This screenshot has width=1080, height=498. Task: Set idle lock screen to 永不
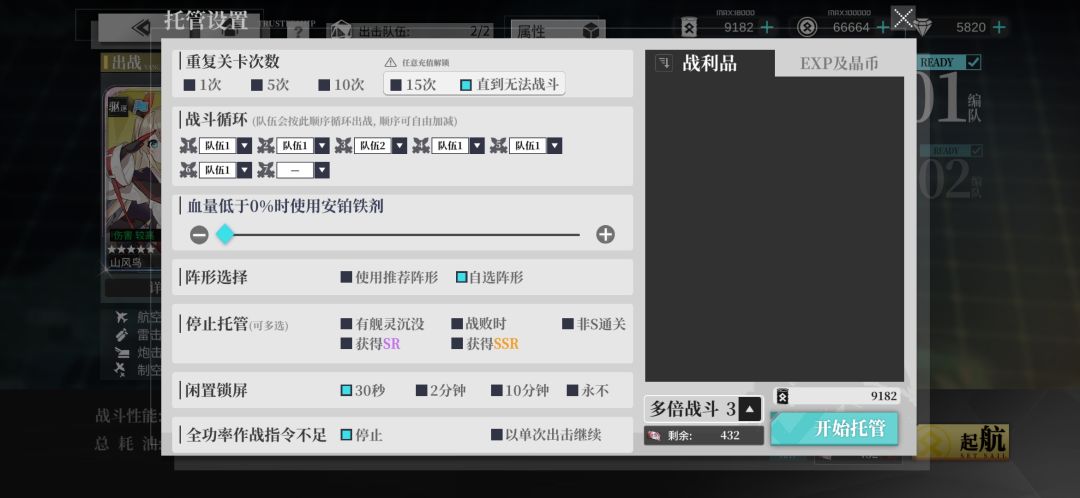coord(588,391)
